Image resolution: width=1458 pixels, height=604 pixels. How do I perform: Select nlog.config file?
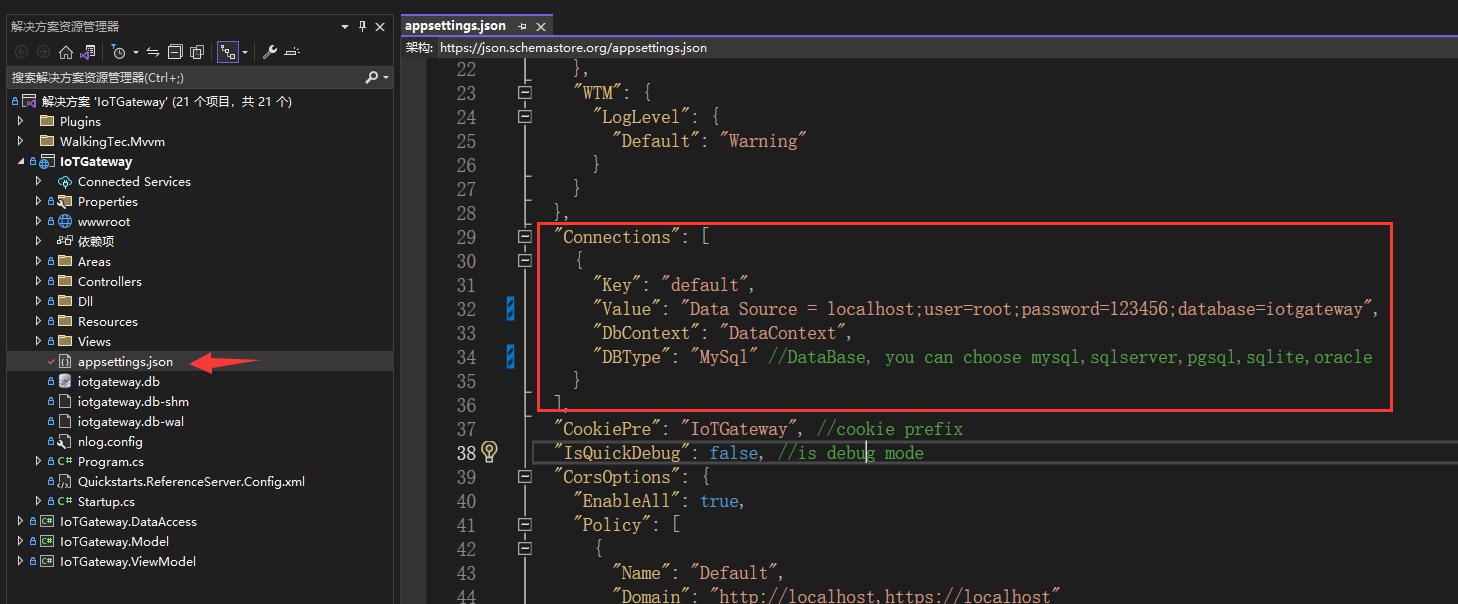(110, 441)
